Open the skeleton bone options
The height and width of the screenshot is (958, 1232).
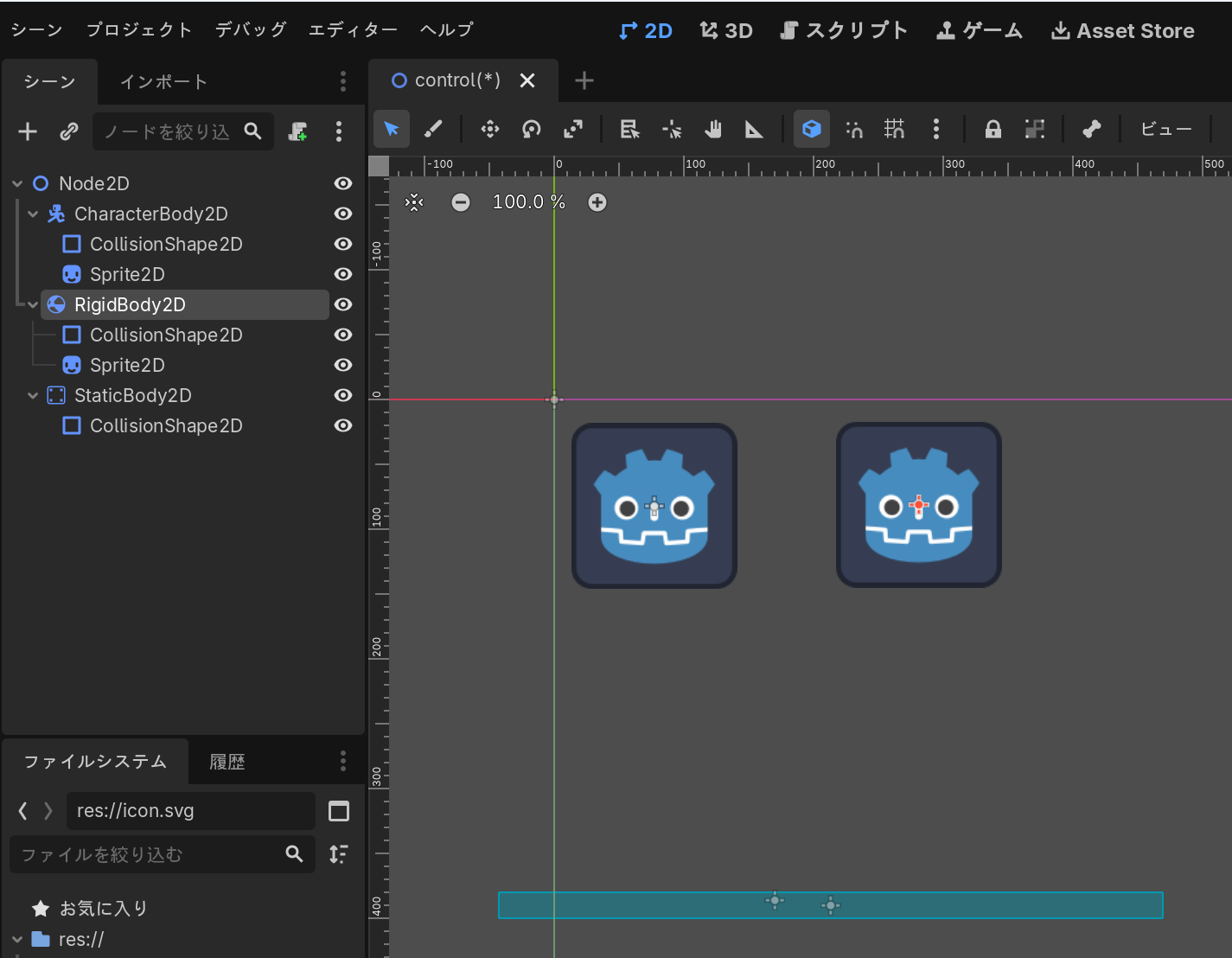[1092, 130]
